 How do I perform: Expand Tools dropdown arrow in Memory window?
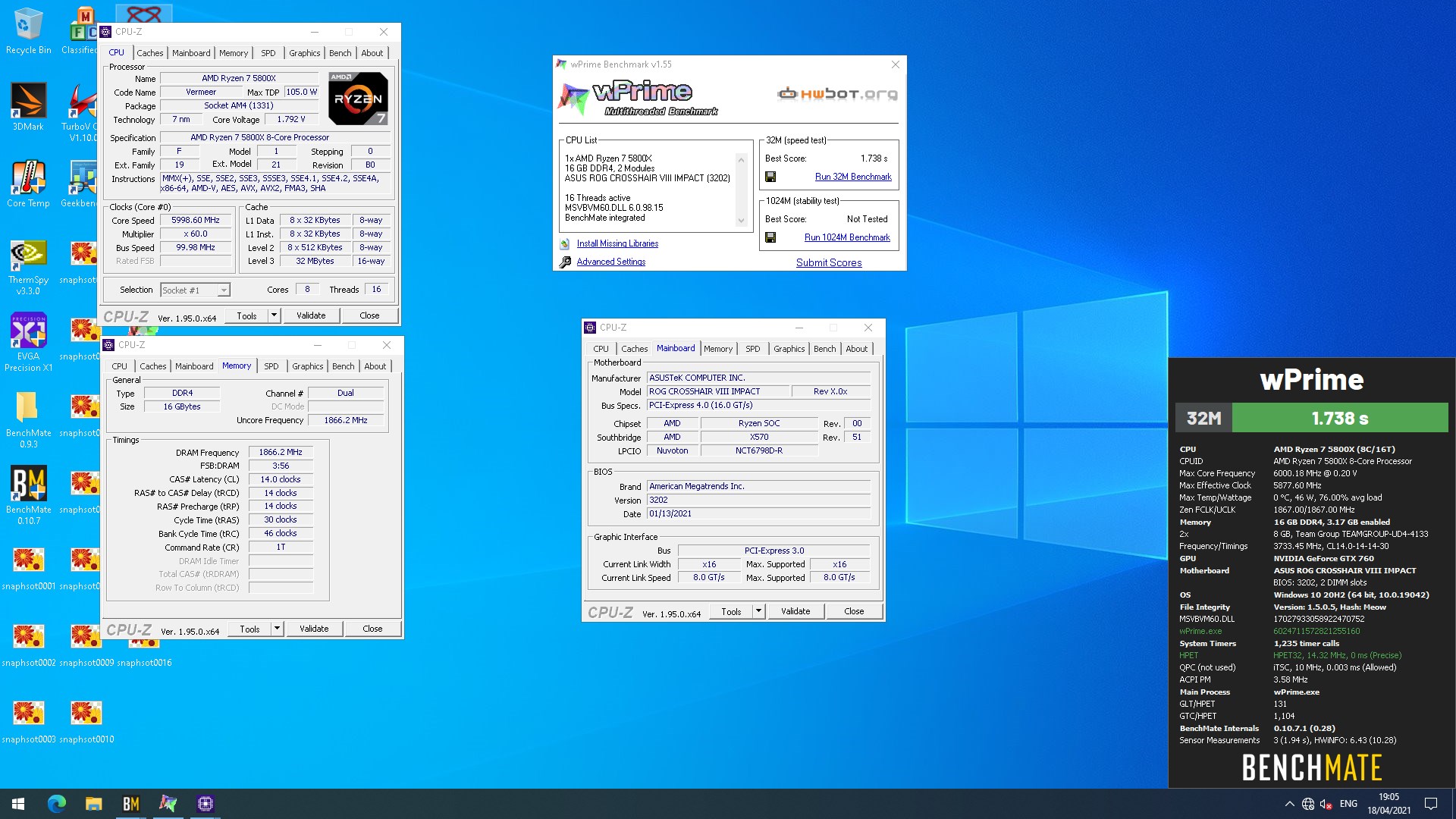(x=277, y=629)
